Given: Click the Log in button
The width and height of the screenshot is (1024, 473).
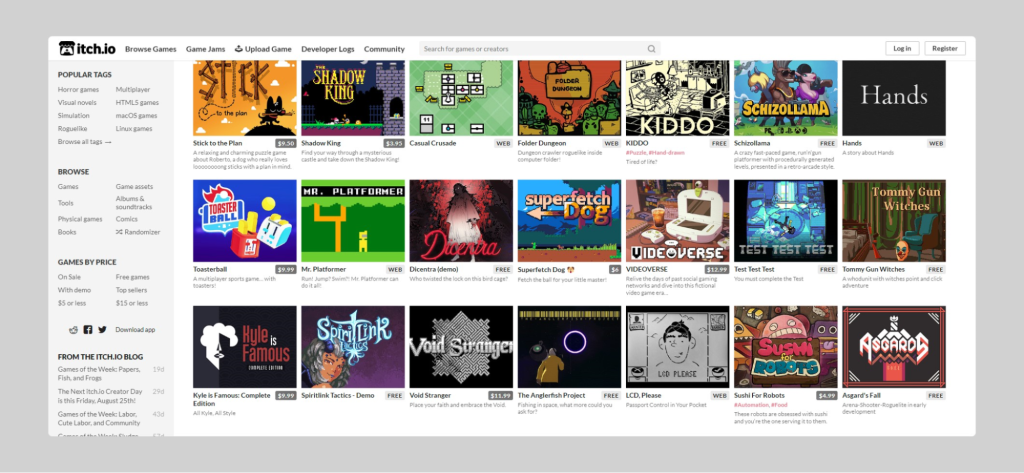Looking at the screenshot, I should tap(903, 48).
